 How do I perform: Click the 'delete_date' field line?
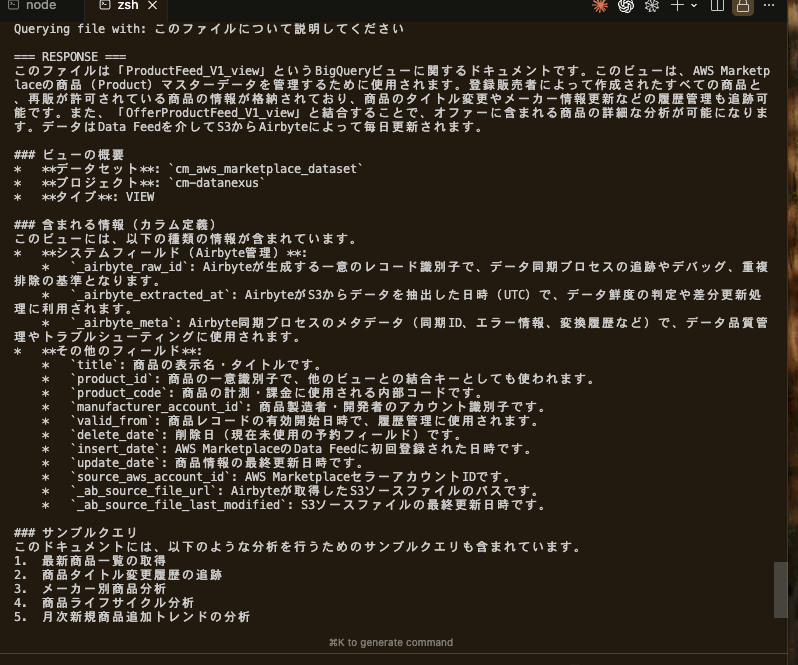pyautogui.click(x=251, y=435)
